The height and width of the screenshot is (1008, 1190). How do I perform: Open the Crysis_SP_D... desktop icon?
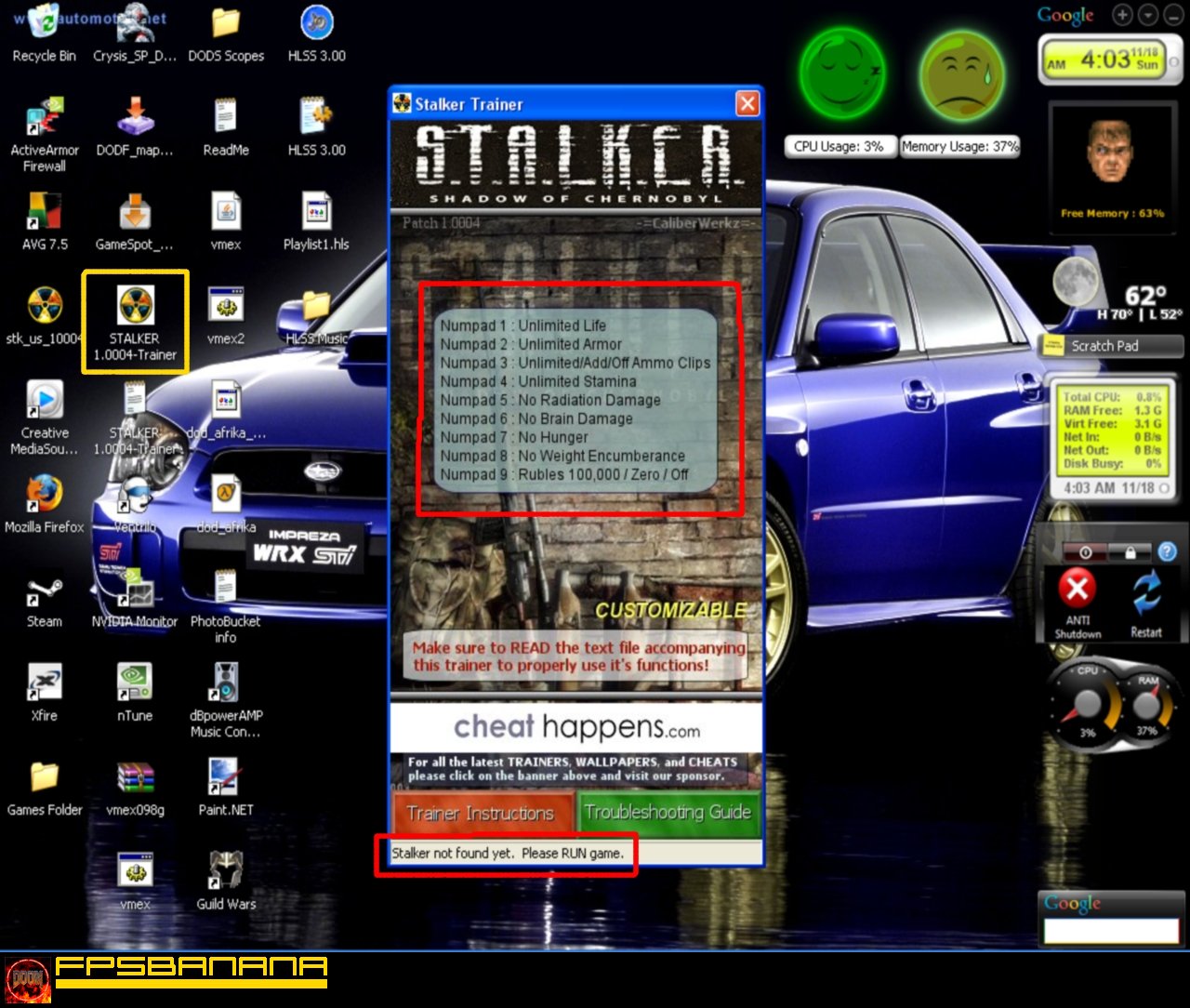[134, 33]
